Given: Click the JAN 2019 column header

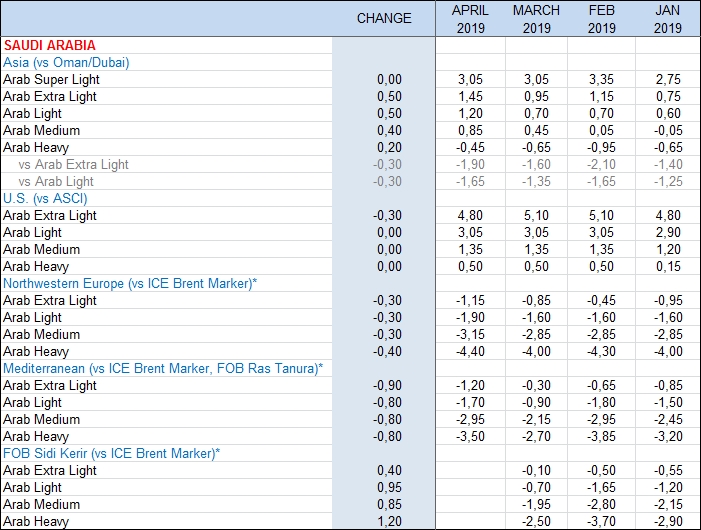Looking at the screenshot, I should tap(667, 19).
